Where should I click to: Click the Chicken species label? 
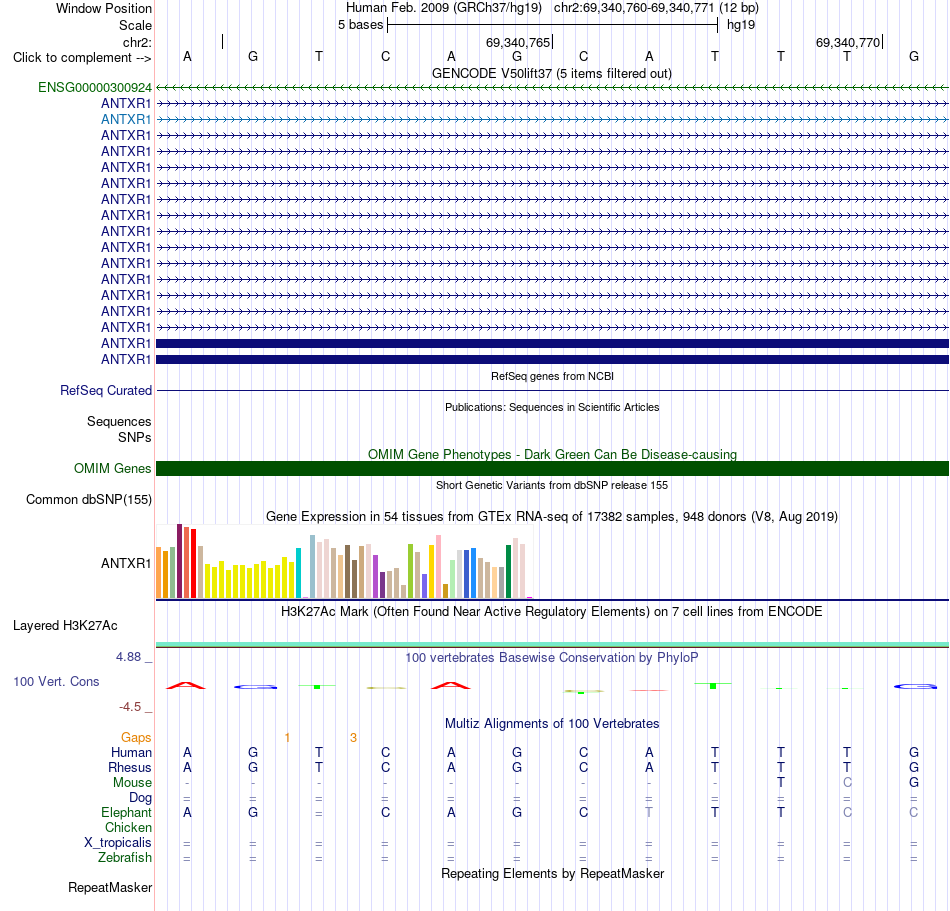coord(128,827)
